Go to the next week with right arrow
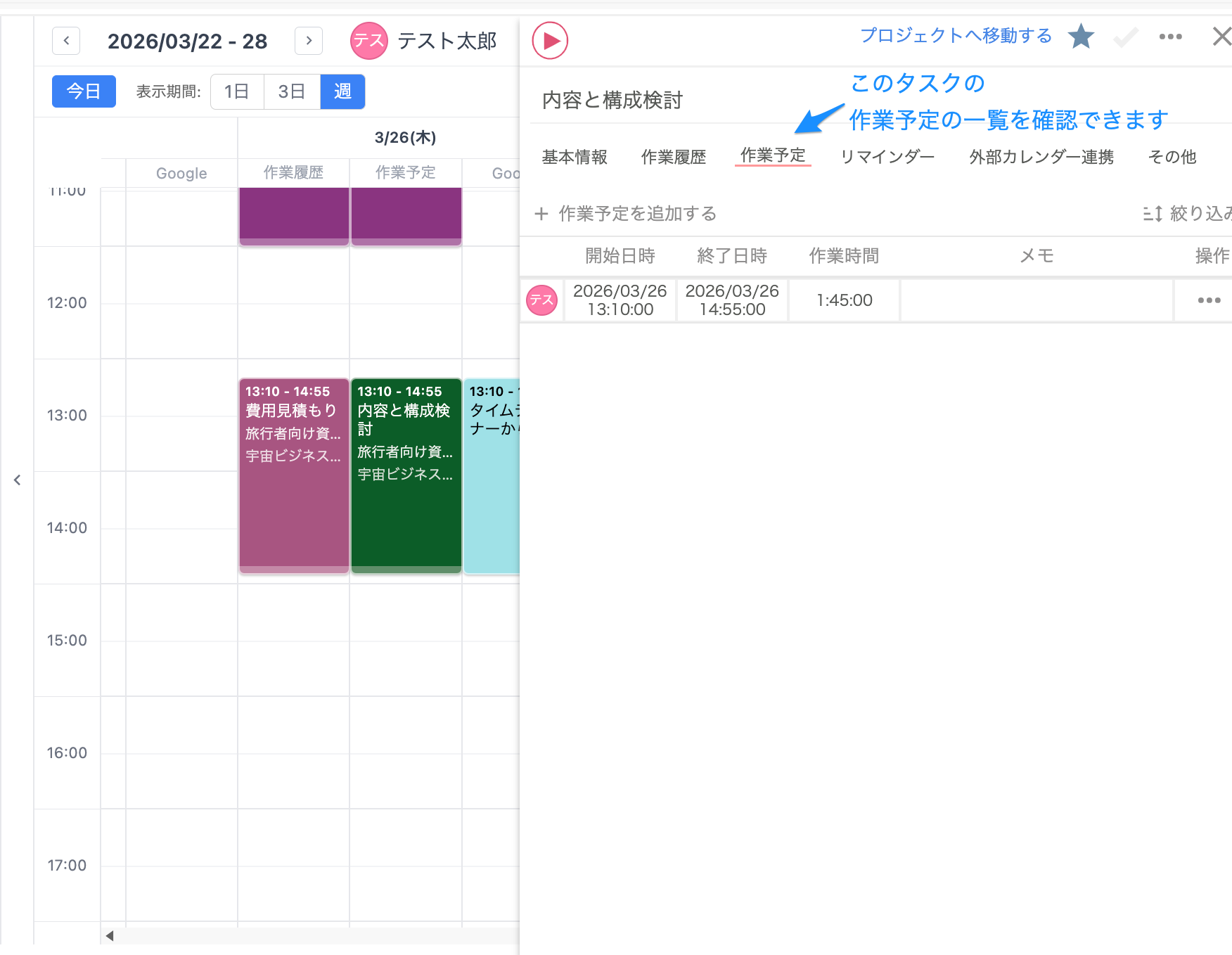The width and height of the screenshot is (1232, 955). click(308, 41)
